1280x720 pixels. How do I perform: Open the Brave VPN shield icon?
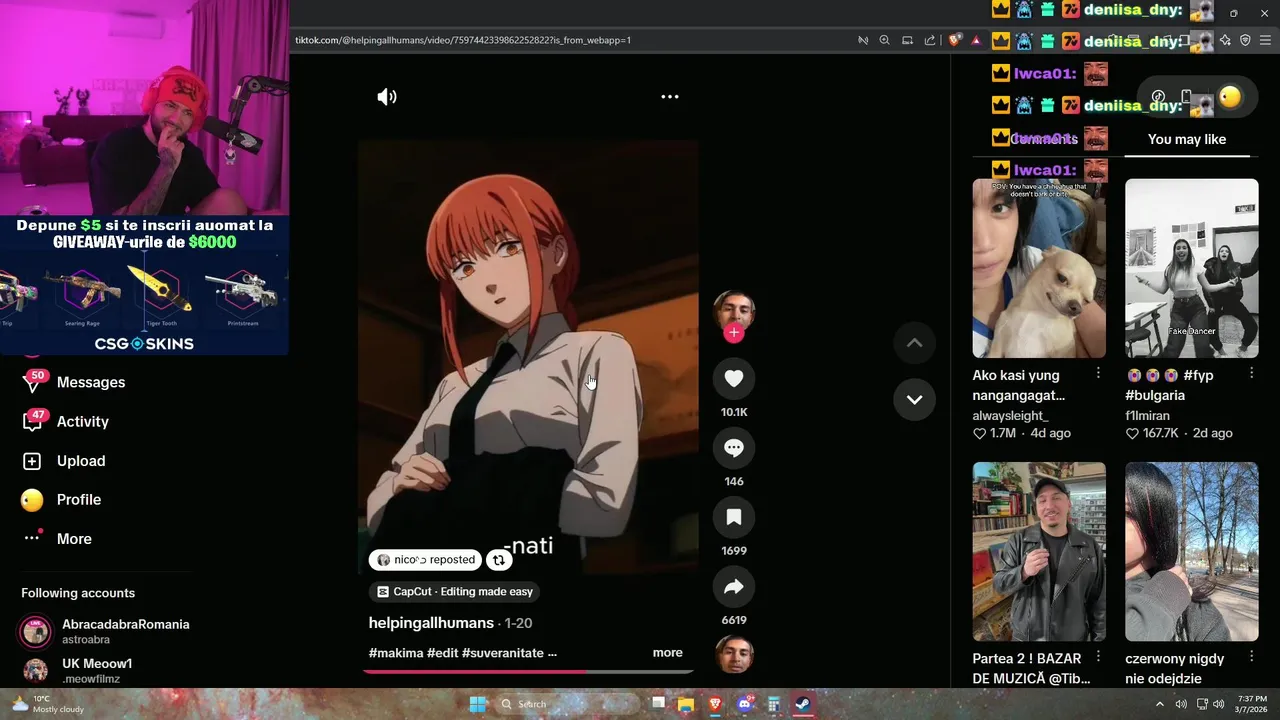point(1245,40)
